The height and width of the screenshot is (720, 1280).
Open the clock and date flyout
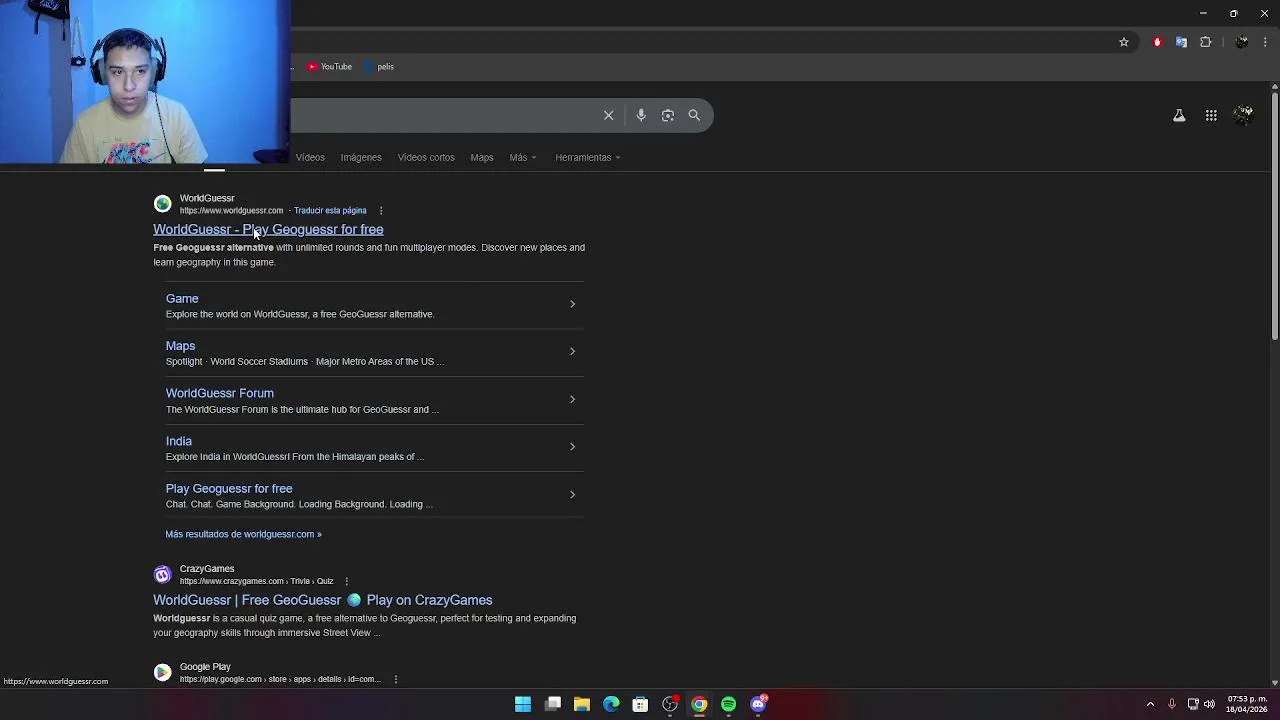point(1247,704)
